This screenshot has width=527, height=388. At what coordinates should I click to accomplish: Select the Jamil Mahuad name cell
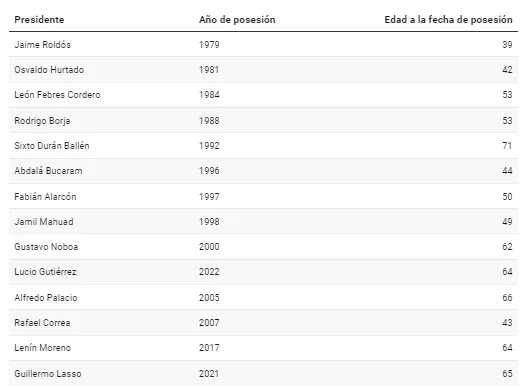[x=44, y=222]
